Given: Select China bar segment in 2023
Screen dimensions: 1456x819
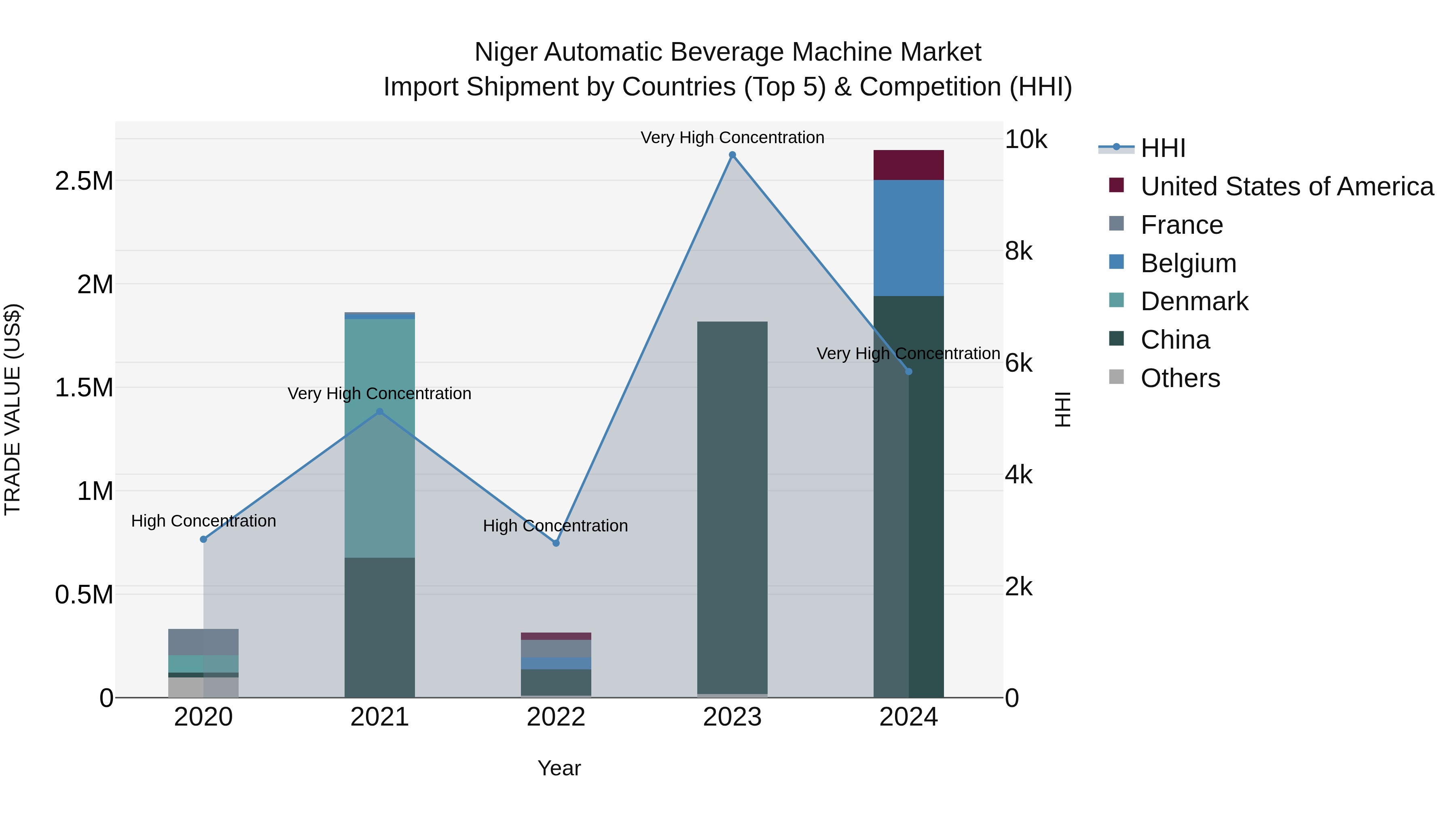Looking at the screenshot, I should (732, 508).
